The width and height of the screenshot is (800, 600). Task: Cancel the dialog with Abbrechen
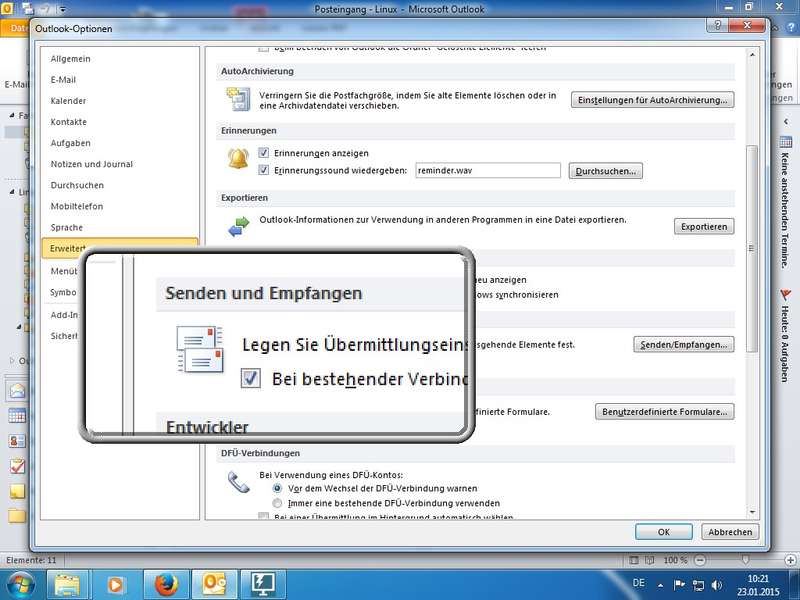[730, 532]
